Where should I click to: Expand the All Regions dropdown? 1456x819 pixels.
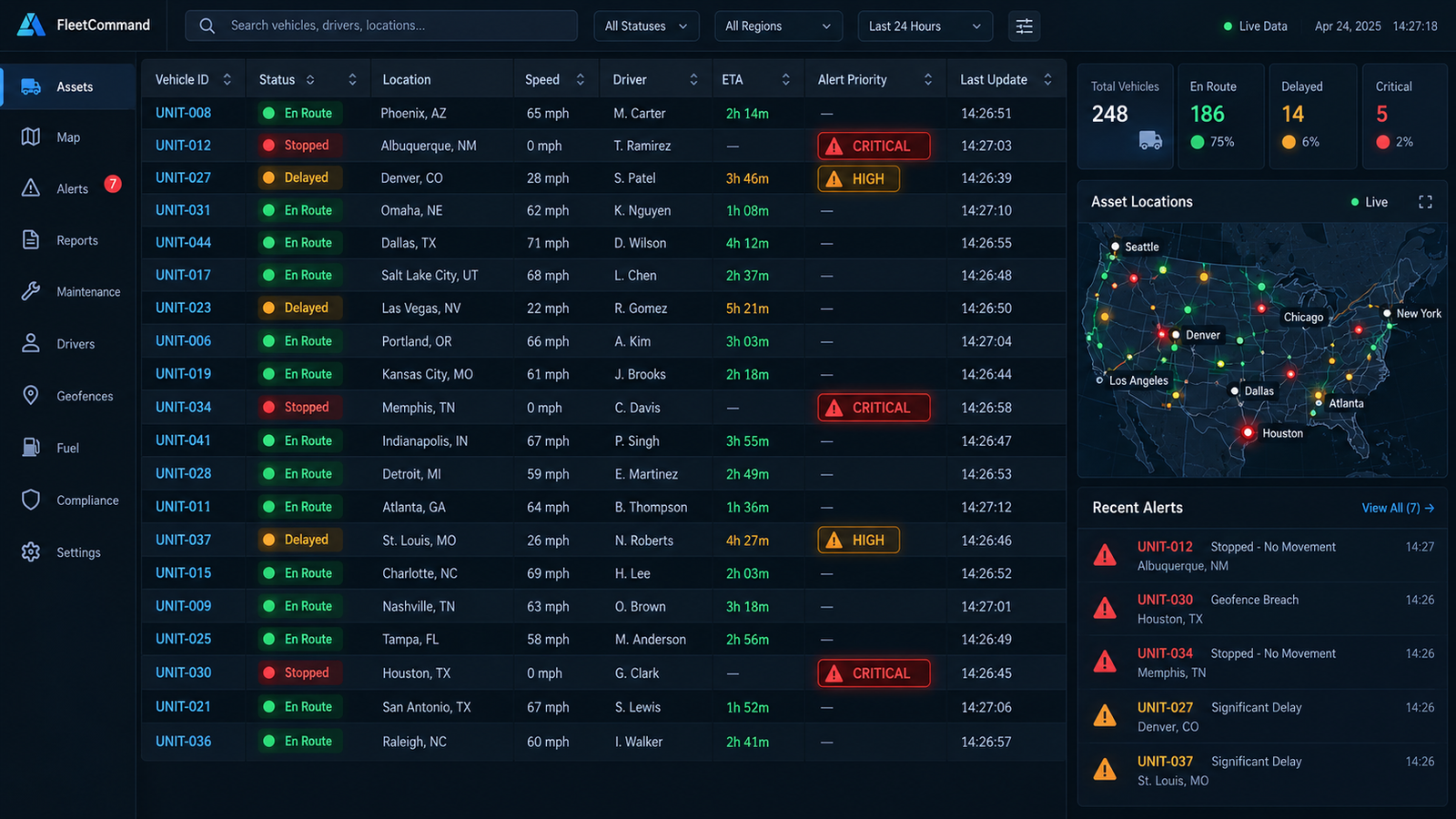(x=778, y=26)
